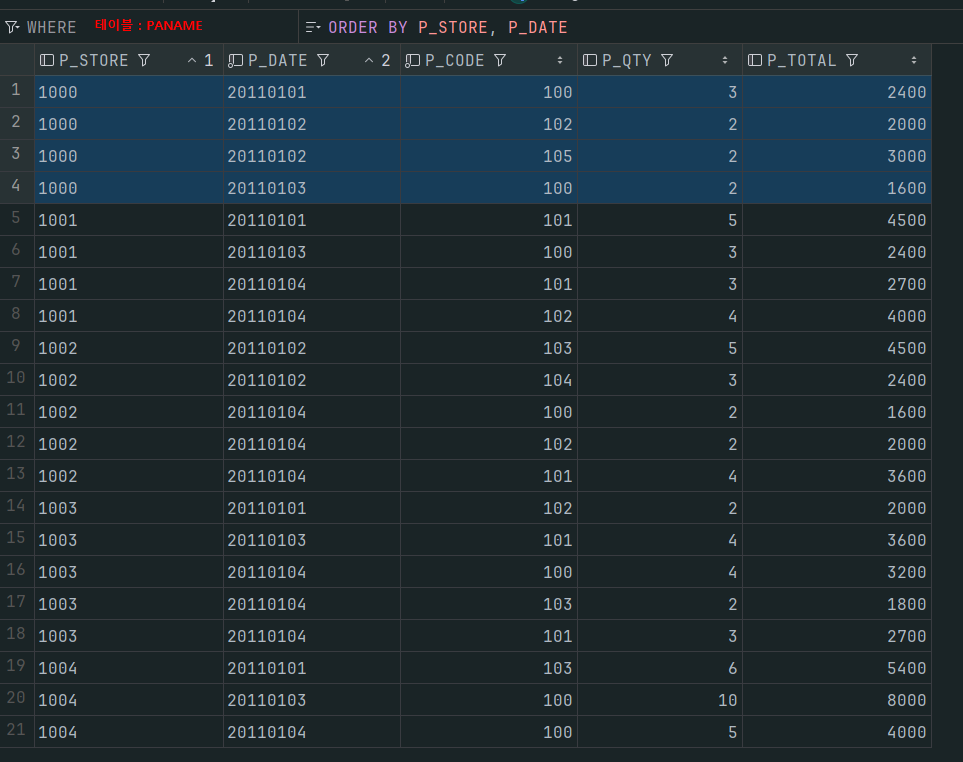963x762 pixels.
Task: Toggle ascending sort arrow on P_DATE
Action: coord(369,60)
